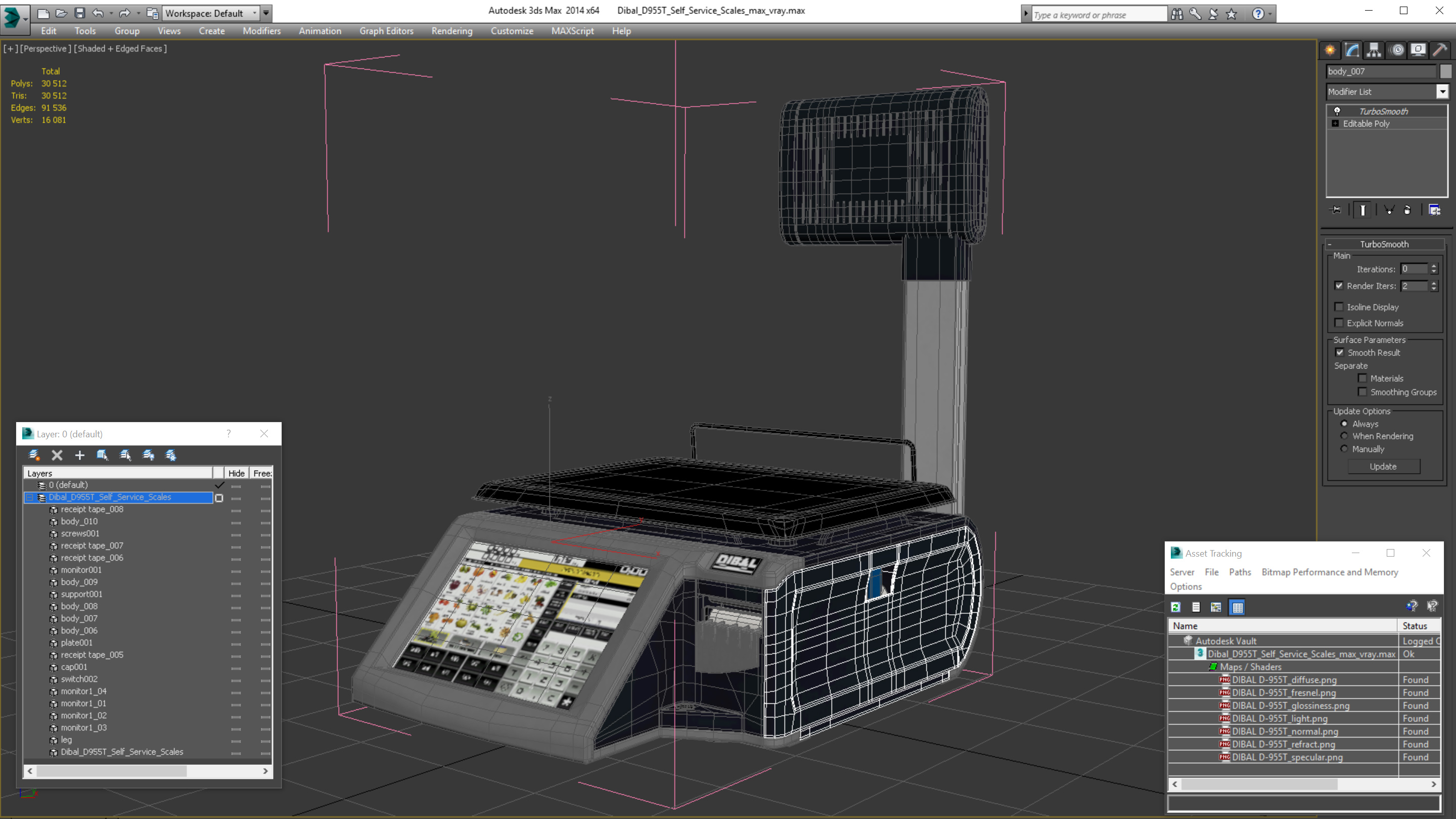This screenshot has height=819, width=1456.
Task: Open the Hierarchy command panel tab
Action: (x=1374, y=50)
